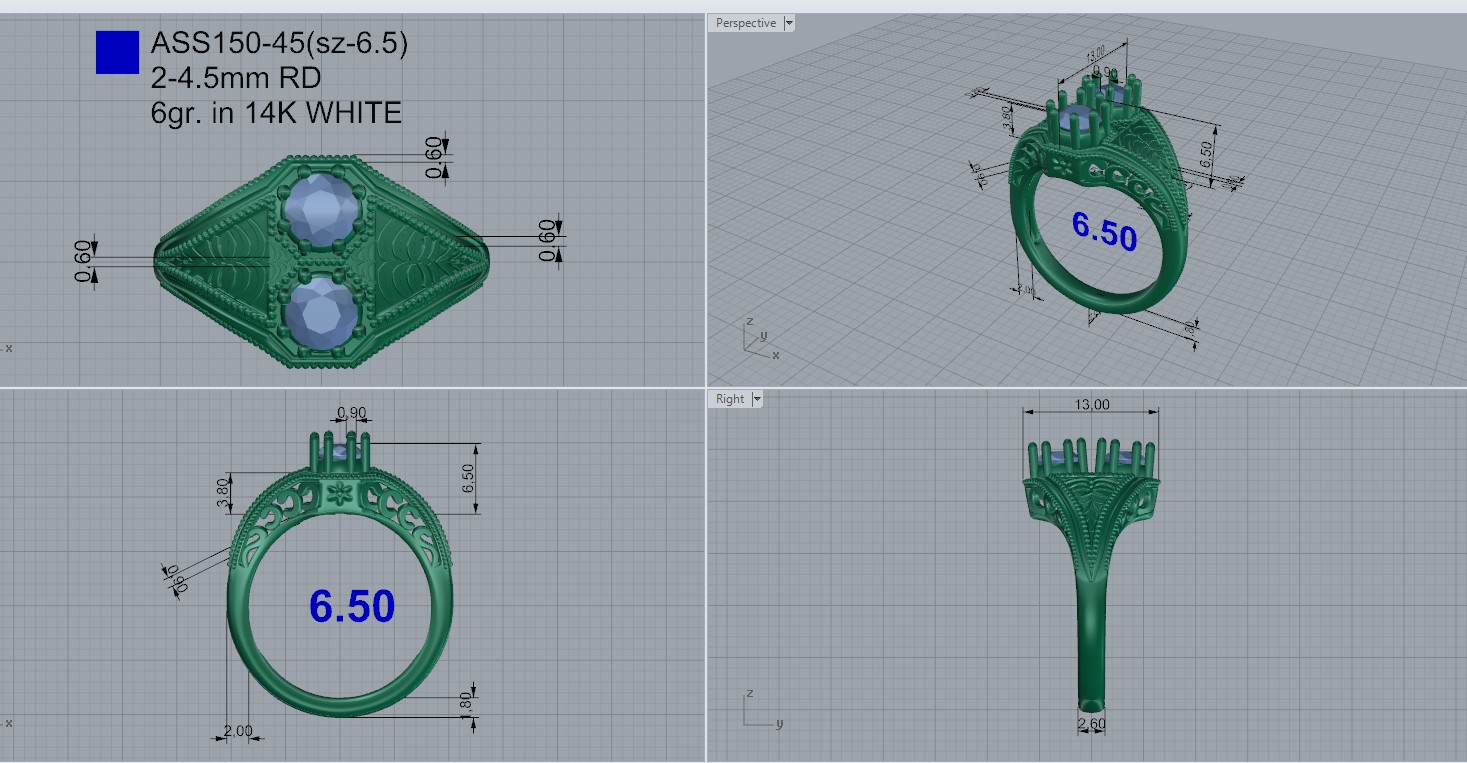This screenshot has height=763, width=1467.
Task: Select the '3,80' dimension in front view
Action: 224,492
